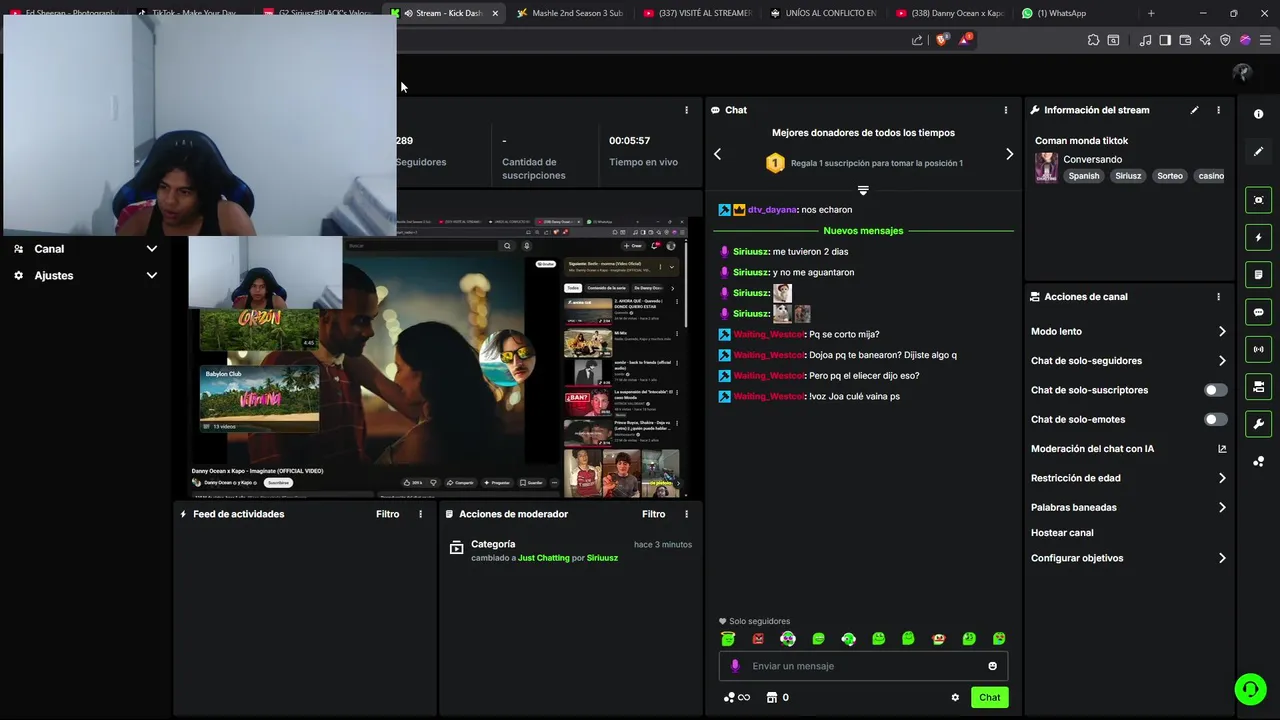
Task: Toggle the browser sidebar panel icon
Action: pos(1165,40)
